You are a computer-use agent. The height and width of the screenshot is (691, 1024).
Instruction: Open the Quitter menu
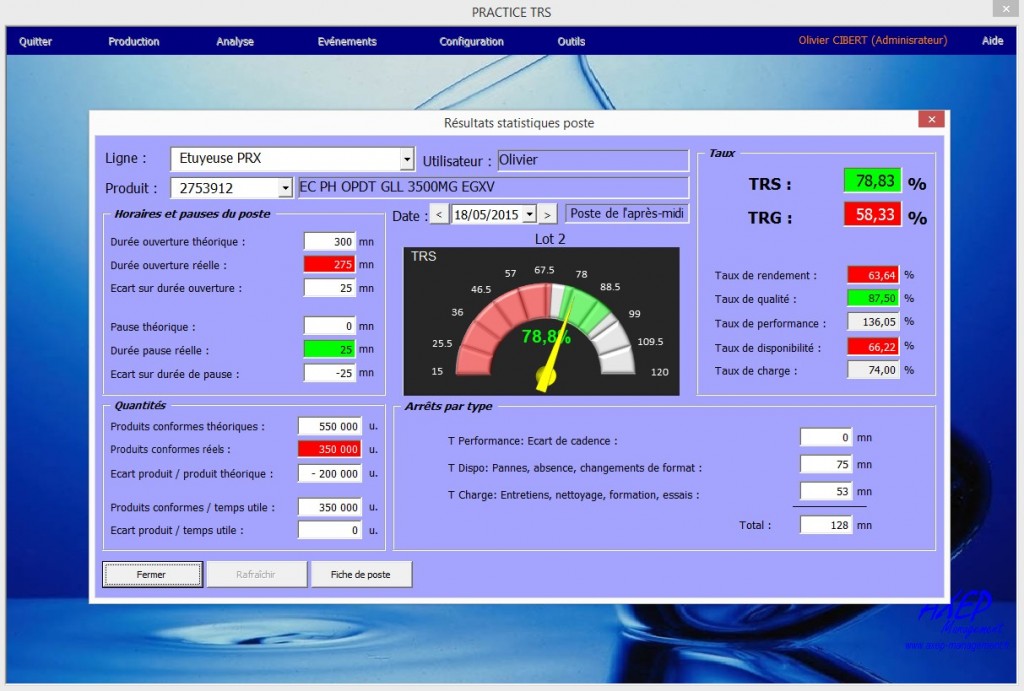(35, 41)
